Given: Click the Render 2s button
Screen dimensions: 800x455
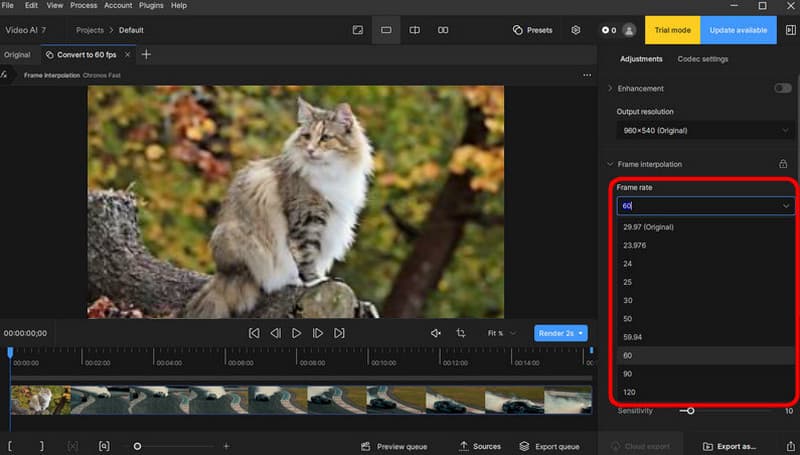Looking at the screenshot, I should 561,333.
